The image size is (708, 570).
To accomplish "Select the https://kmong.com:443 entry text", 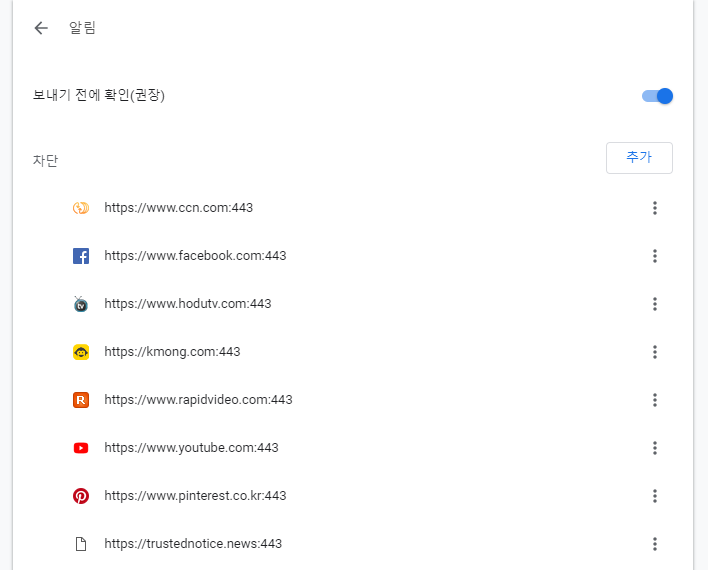I will click(172, 352).
